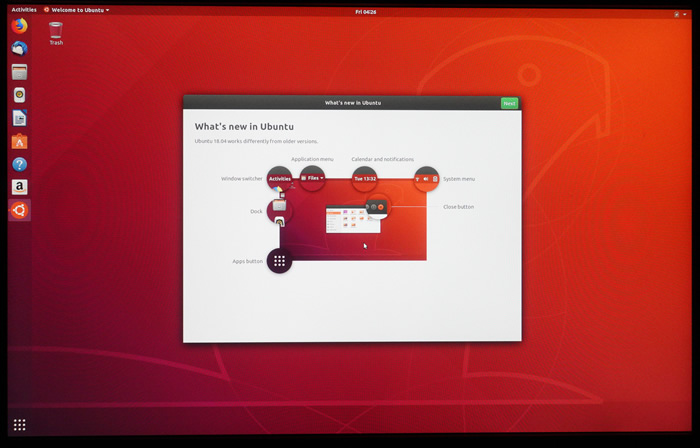700x448 pixels.
Task: Open Firefox from the dock
Action: point(19,26)
